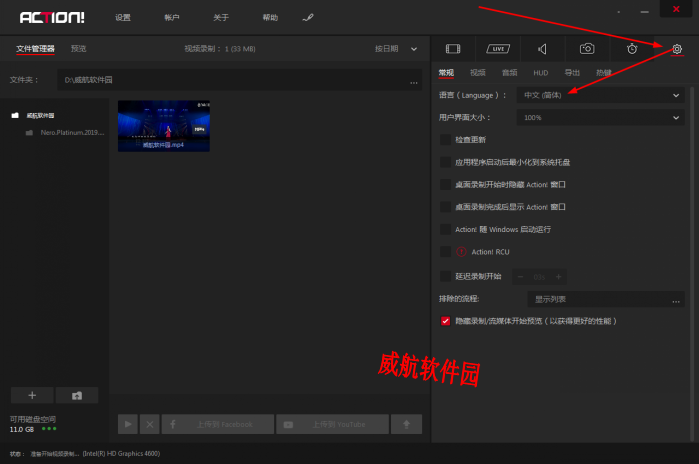Uncheck 隐藏录制/流媒体开始预览 checkbox

(x=446, y=321)
